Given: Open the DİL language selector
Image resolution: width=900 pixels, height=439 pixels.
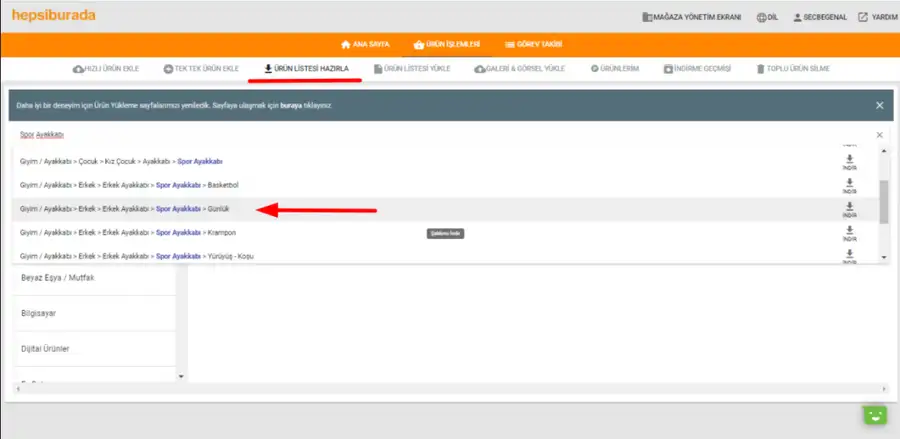Looking at the screenshot, I should pyautogui.click(x=767, y=17).
